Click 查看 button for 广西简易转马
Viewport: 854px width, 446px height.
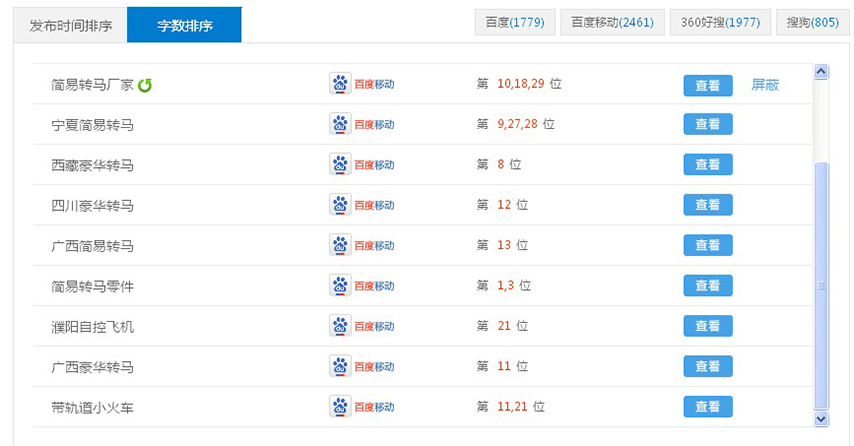tap(707, 245)
